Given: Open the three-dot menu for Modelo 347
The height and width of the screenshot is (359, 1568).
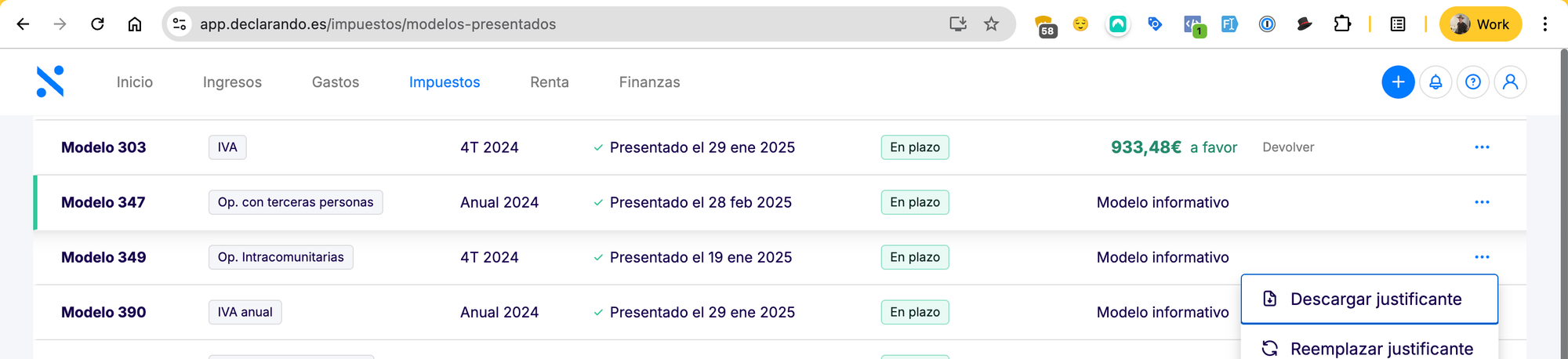Looking at the screenshot, I should [x=1482, y=202].
